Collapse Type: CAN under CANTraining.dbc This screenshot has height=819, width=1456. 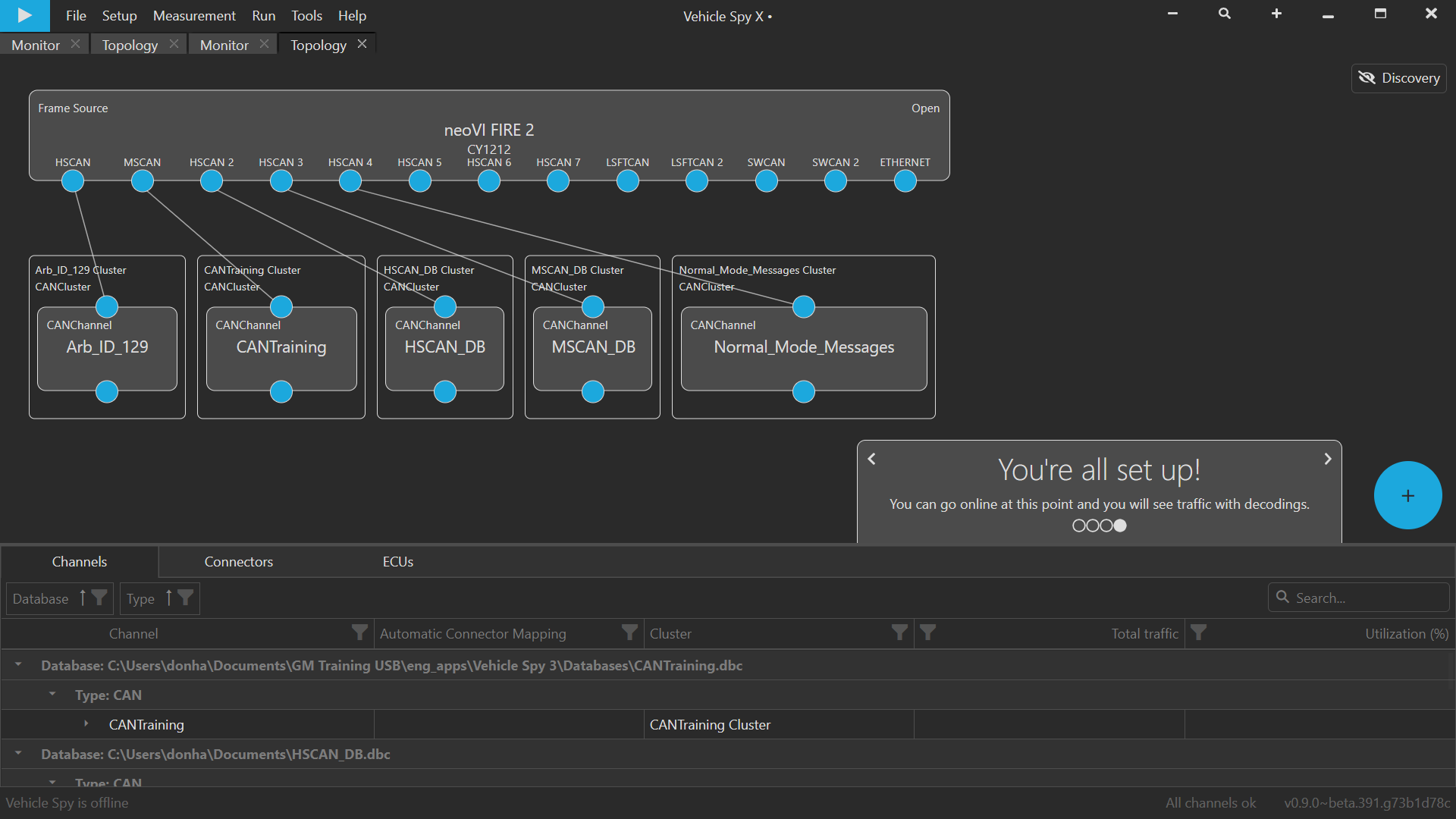pos(52,694)
